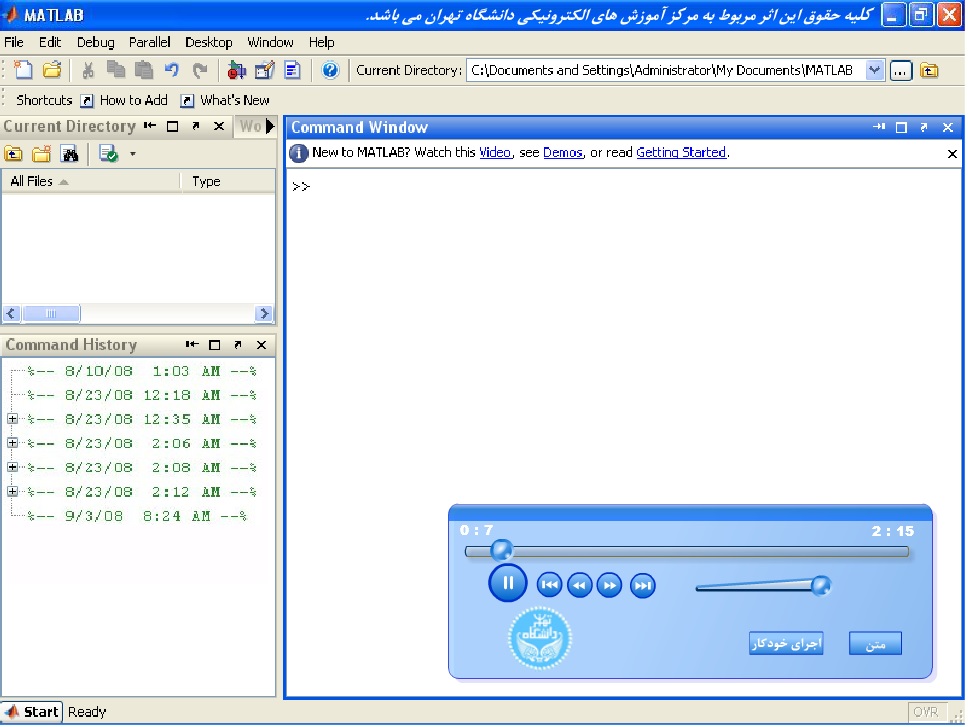Image resolution: width=968 pixels, height=727 pixels.
Task: Open the Getting Started link
Action: tap(681, 152)
